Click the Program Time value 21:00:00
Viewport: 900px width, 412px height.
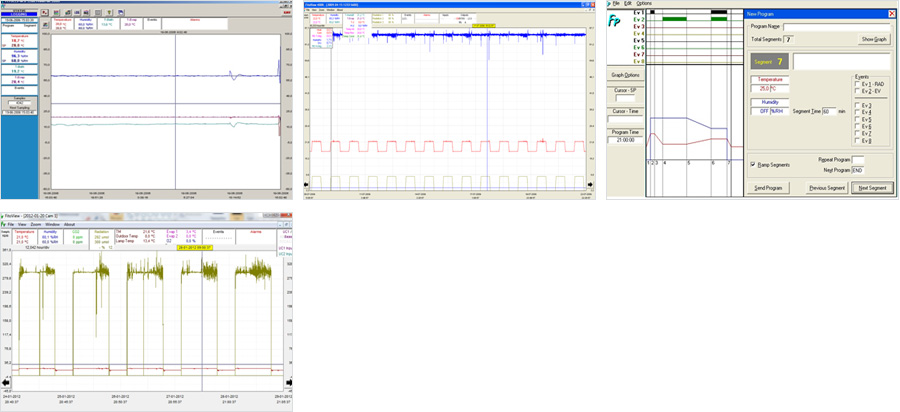(x=625, y=140)
